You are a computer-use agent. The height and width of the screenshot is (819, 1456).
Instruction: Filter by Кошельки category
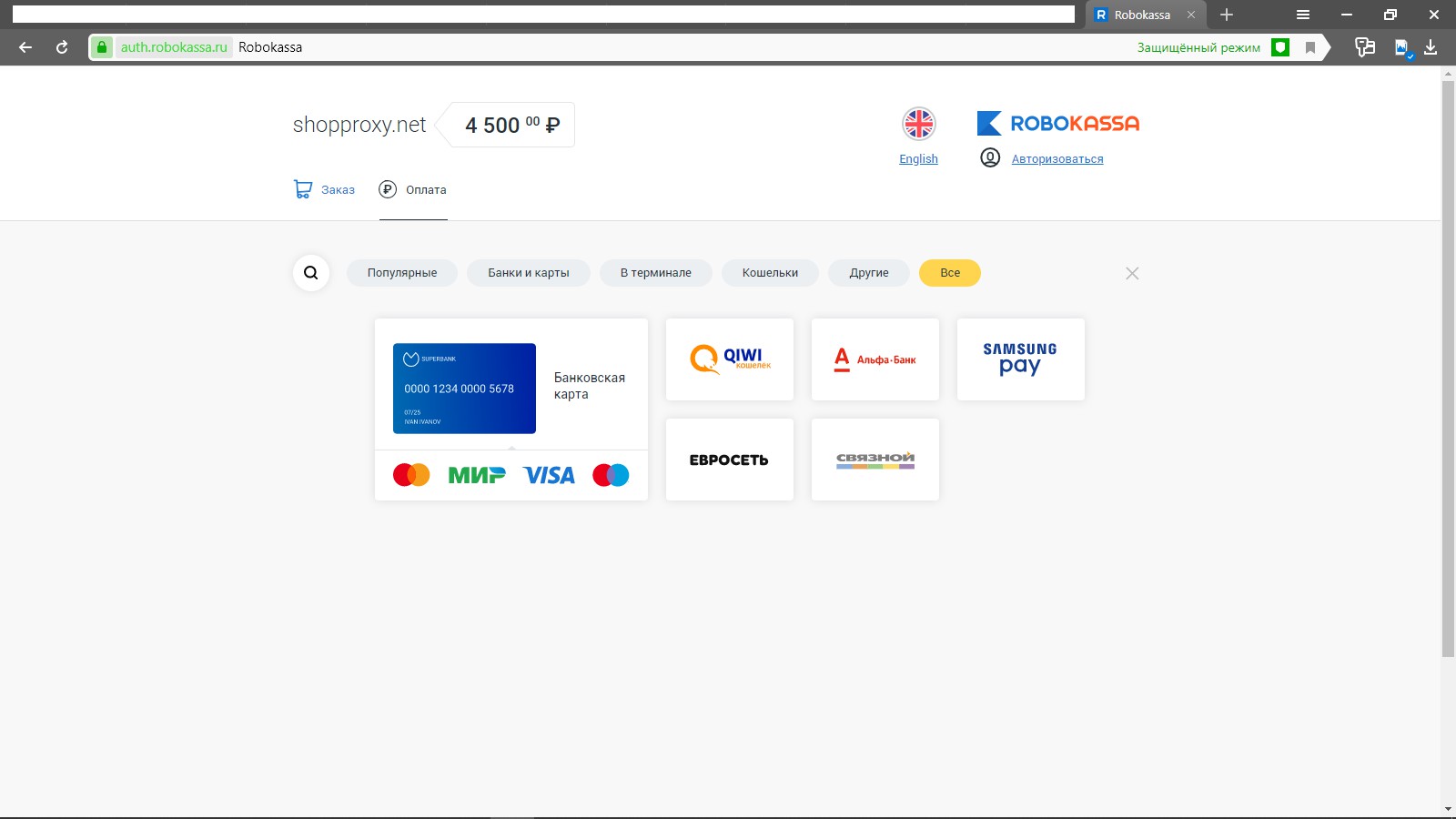770,273
